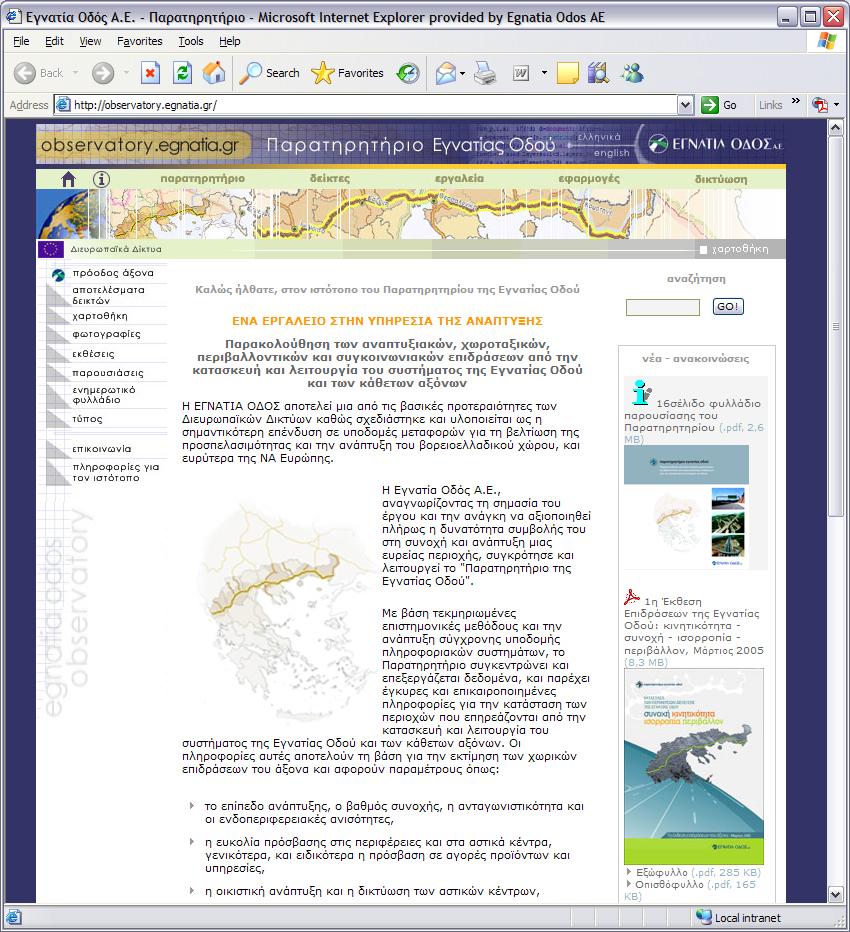Open the Research books icon
The width and height of the screenshot is (850, 932).
(x=598, y=73)
